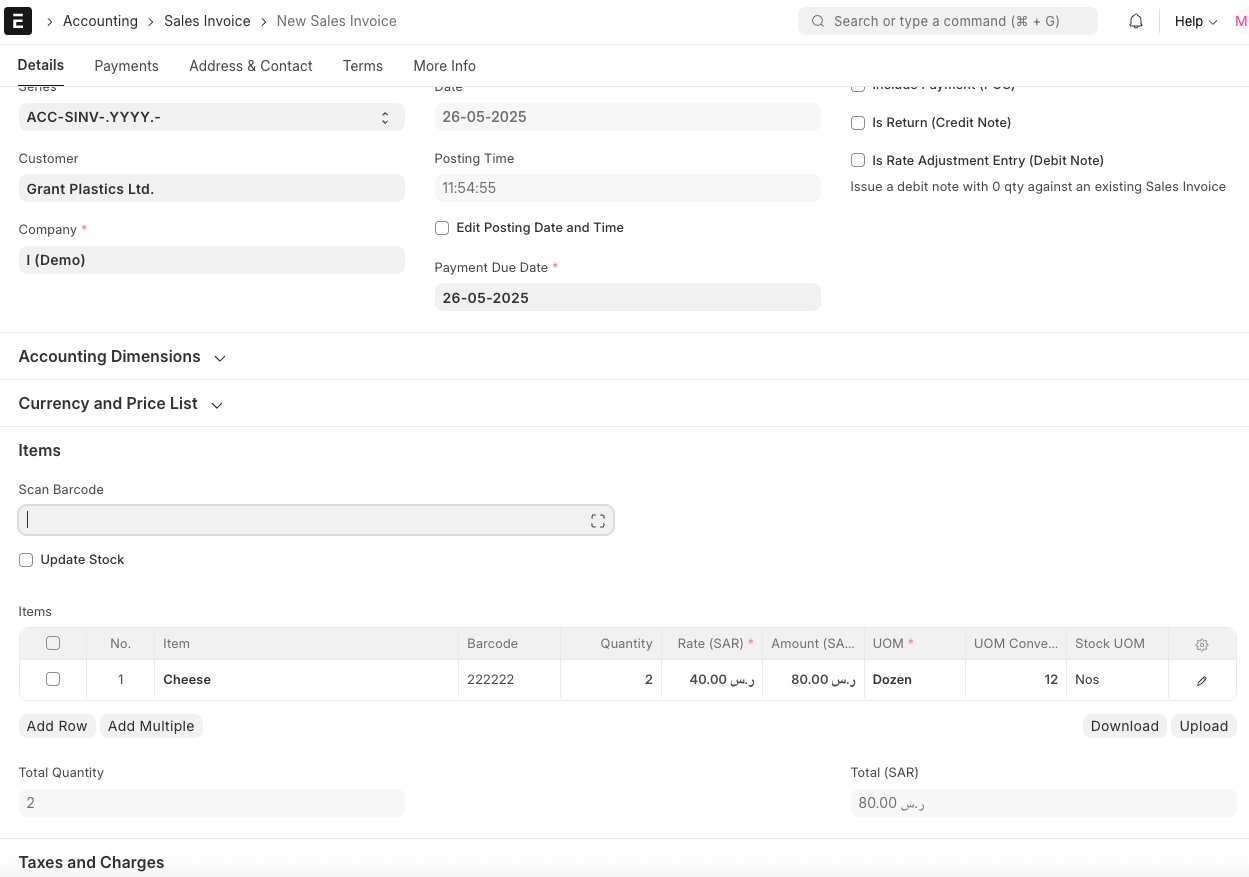Expand Accounting Dimensions section

point(122,357)
